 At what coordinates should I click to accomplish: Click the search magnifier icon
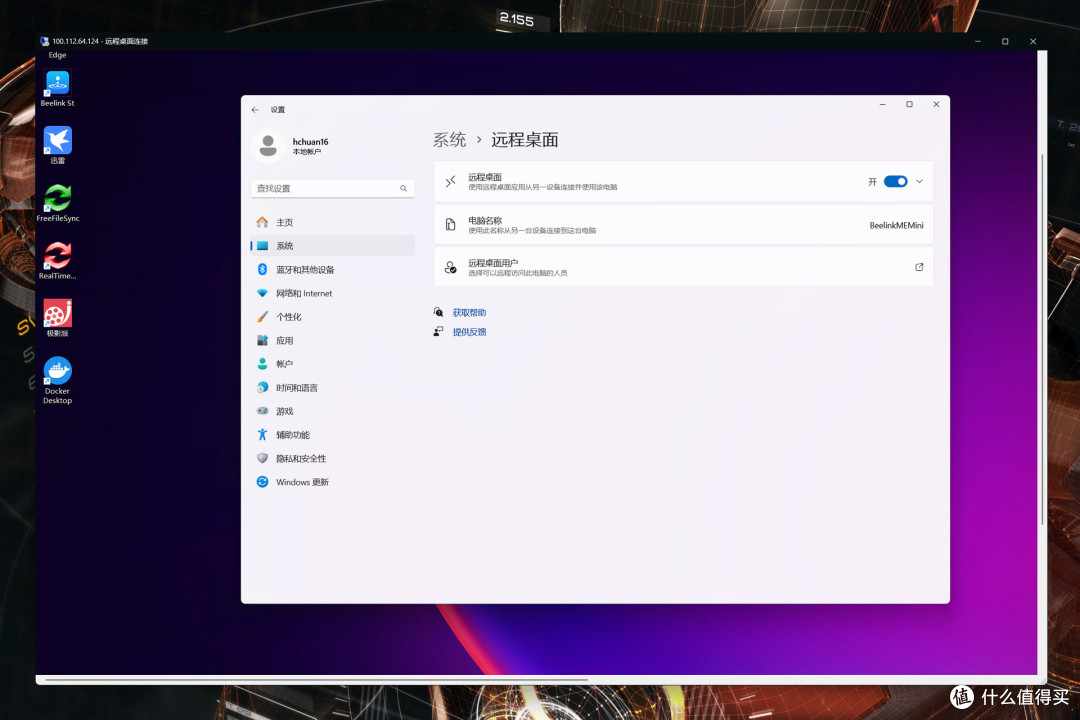pos(404,188)
